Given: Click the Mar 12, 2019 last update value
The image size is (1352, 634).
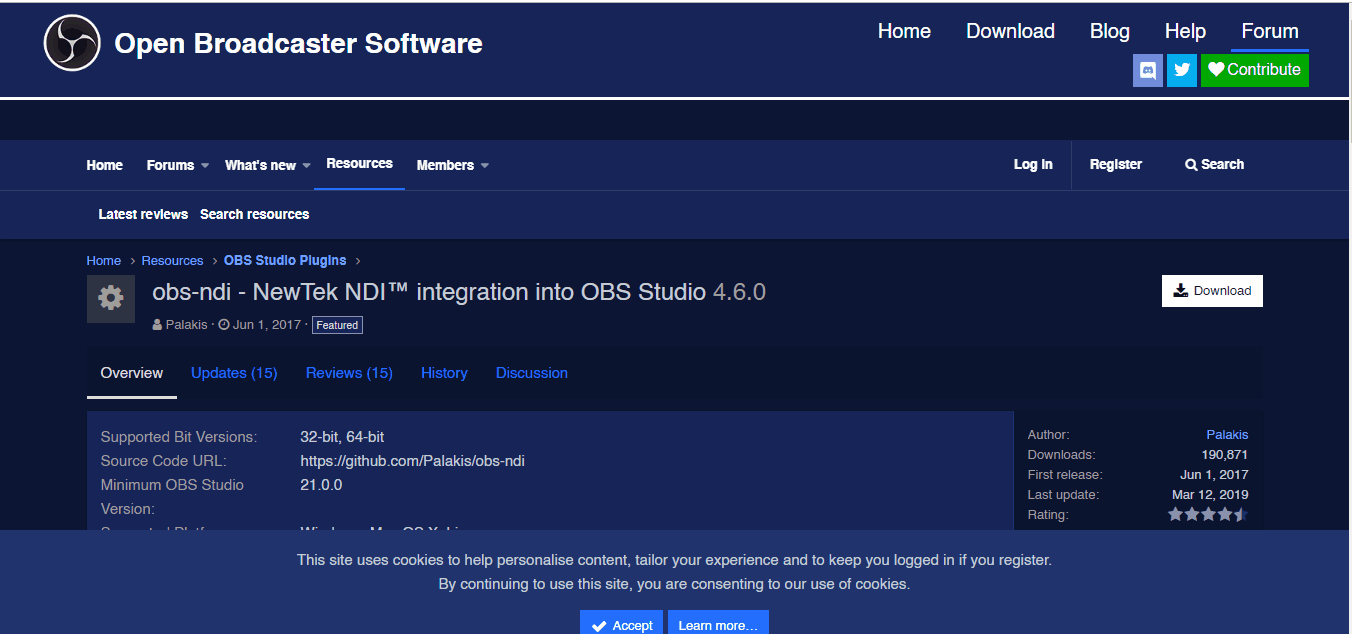Looking at the screenshot, I should [x=1210, y=495].
